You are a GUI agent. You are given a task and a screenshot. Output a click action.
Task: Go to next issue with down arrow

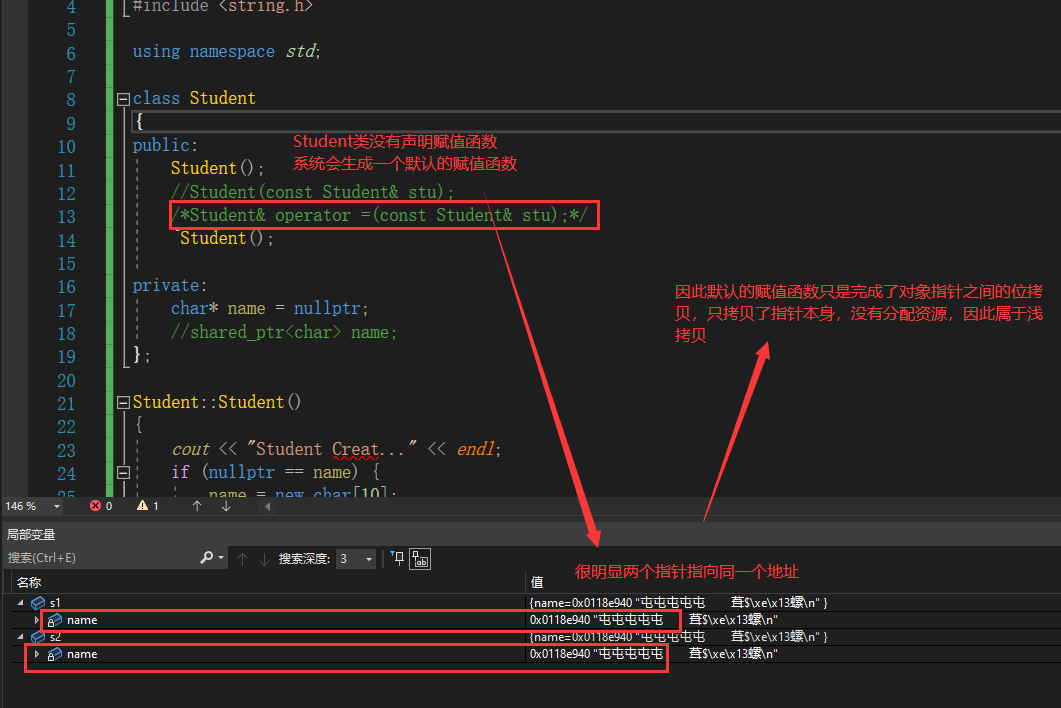pyautogui.click(x=226, y=506)
